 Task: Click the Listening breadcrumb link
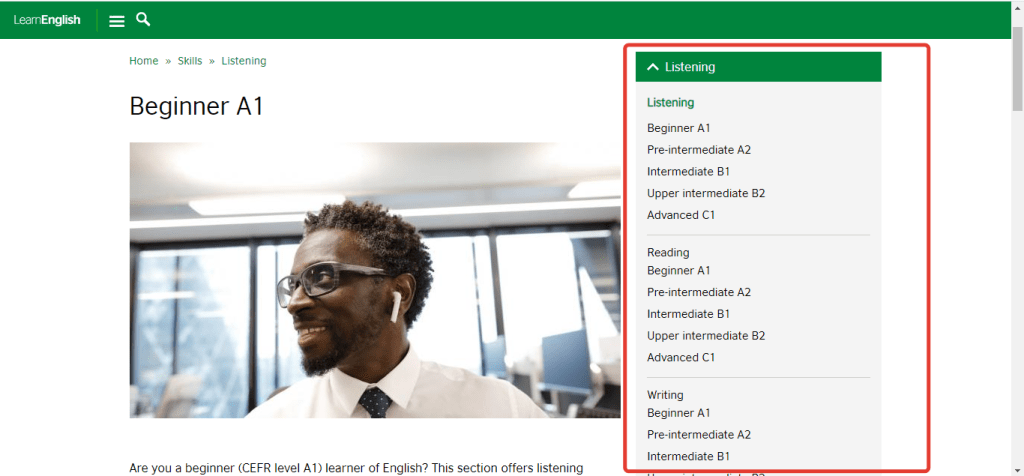point(244,61)
